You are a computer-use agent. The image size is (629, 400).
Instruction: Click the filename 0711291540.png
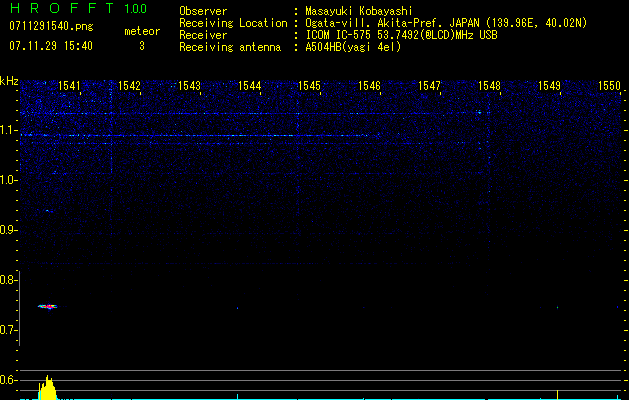point(51,27)
